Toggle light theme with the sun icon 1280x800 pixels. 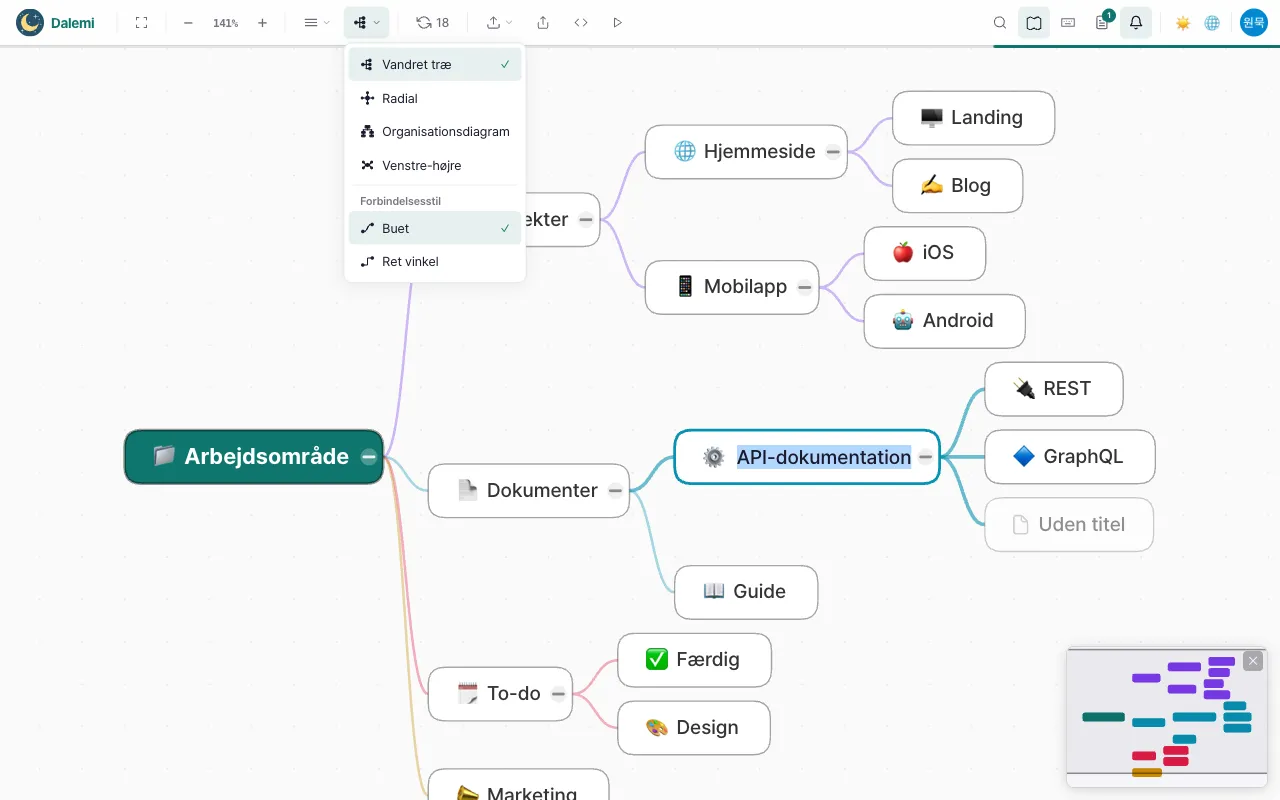(1183, 23)
